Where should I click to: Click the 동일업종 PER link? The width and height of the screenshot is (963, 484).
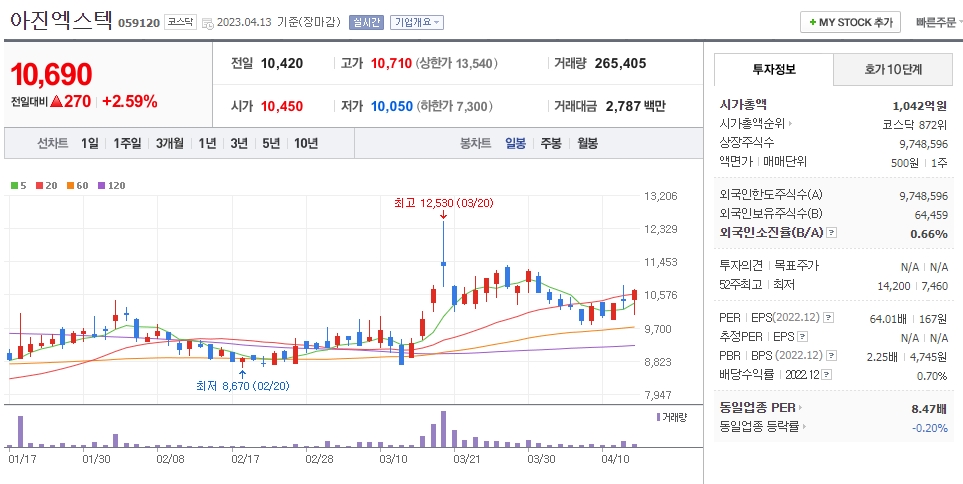tap(757, 408)
